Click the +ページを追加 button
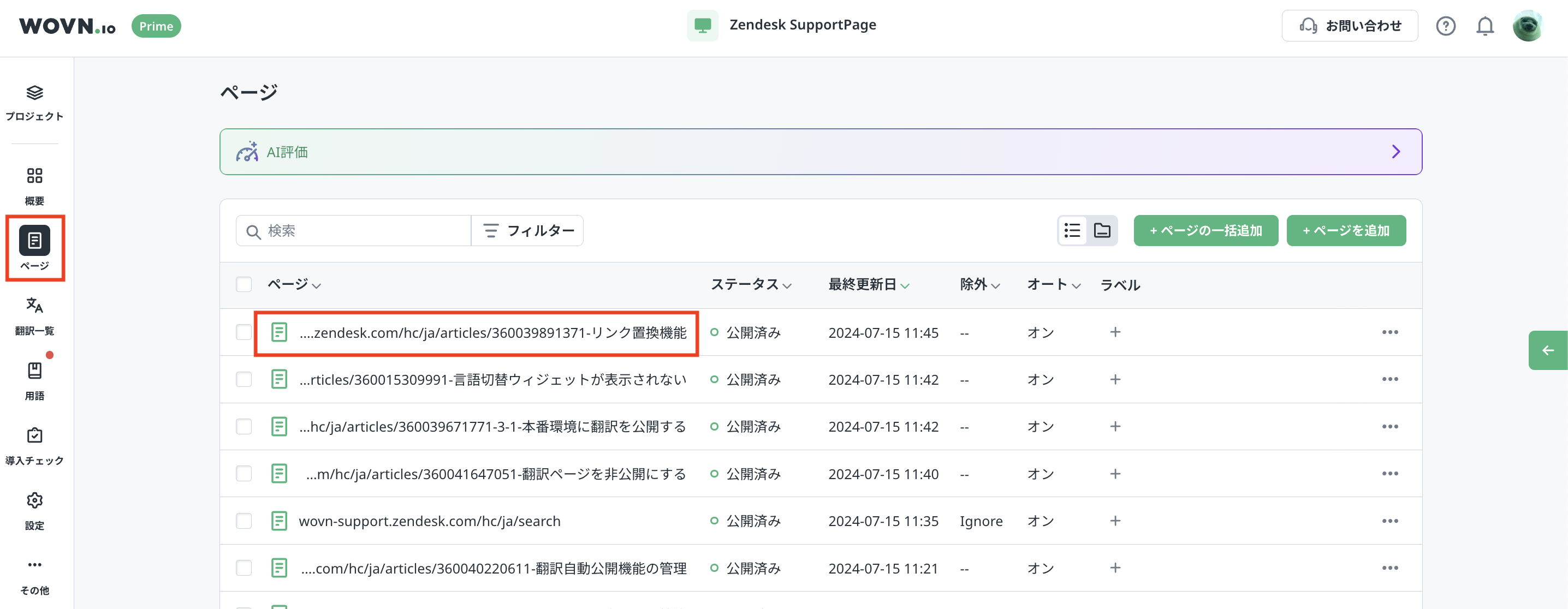 [x=1345, y=231]
